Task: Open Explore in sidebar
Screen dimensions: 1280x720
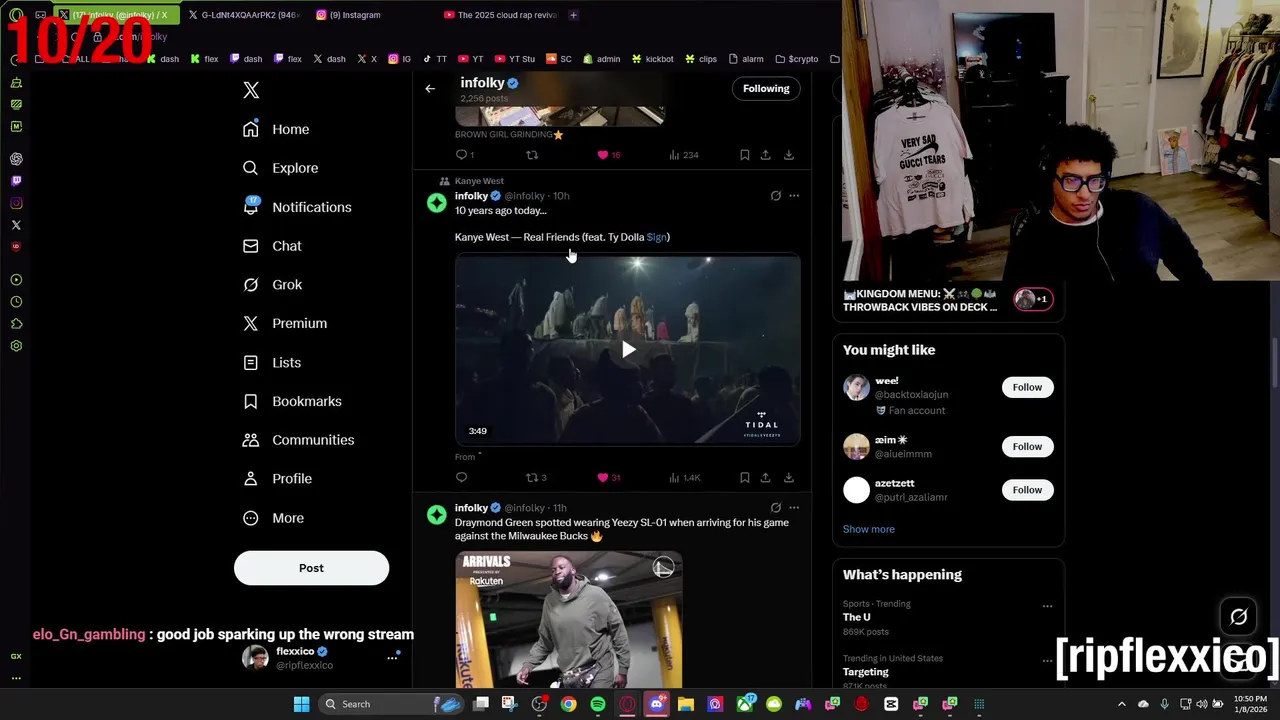Action: 280,168
